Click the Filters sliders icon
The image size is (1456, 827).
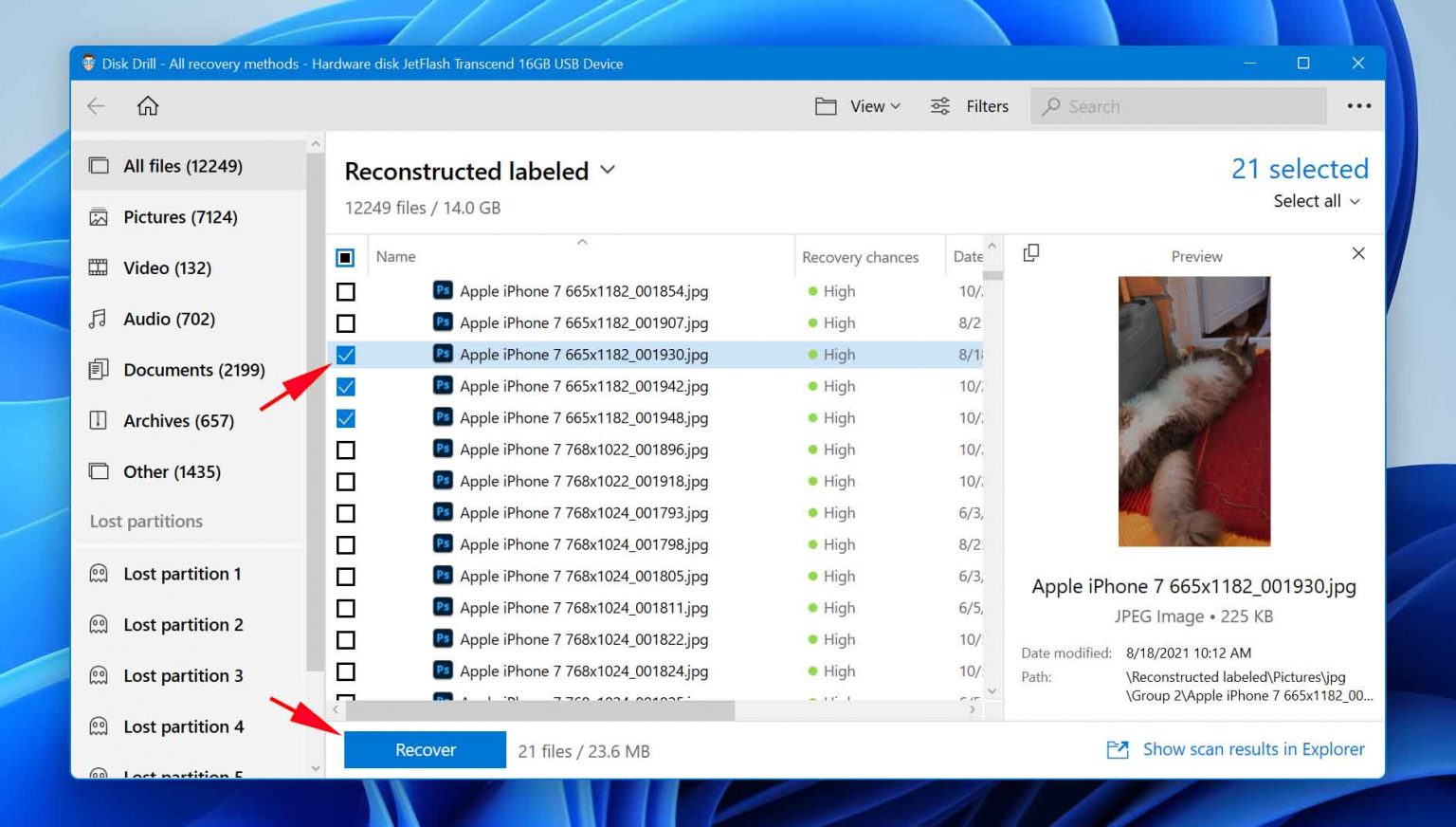click(x=940, y=106)
